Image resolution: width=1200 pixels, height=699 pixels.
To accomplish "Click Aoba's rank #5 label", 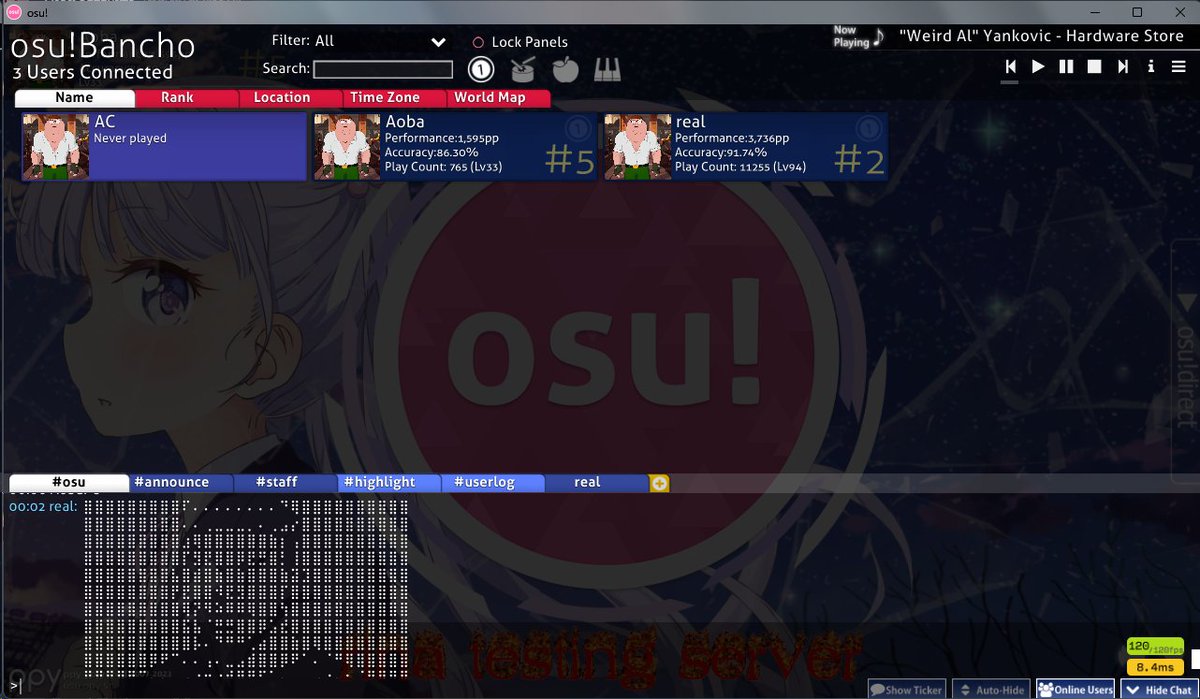I will pos(571,160).
